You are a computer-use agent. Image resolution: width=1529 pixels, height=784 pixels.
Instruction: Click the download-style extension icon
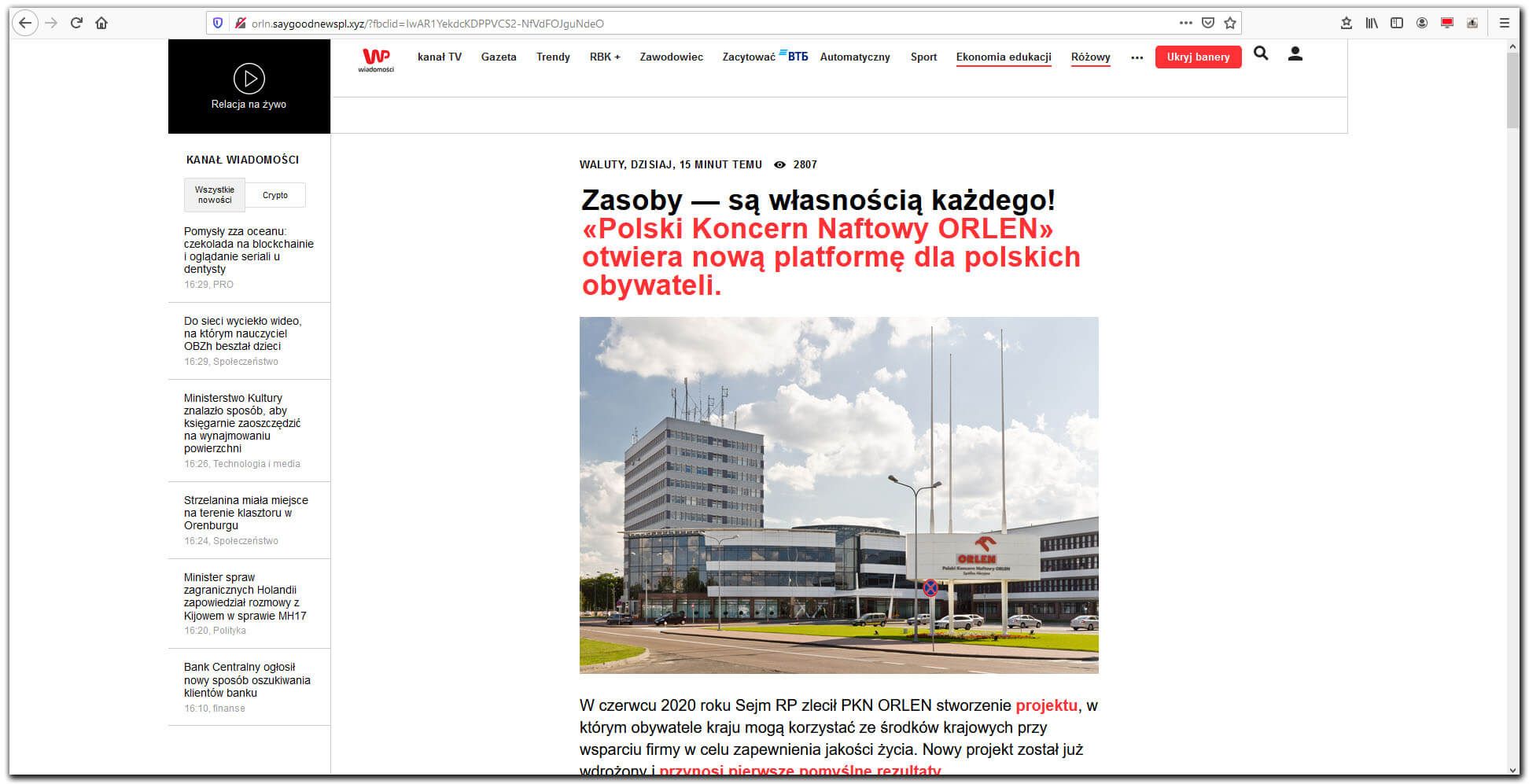pos(1472,24)
